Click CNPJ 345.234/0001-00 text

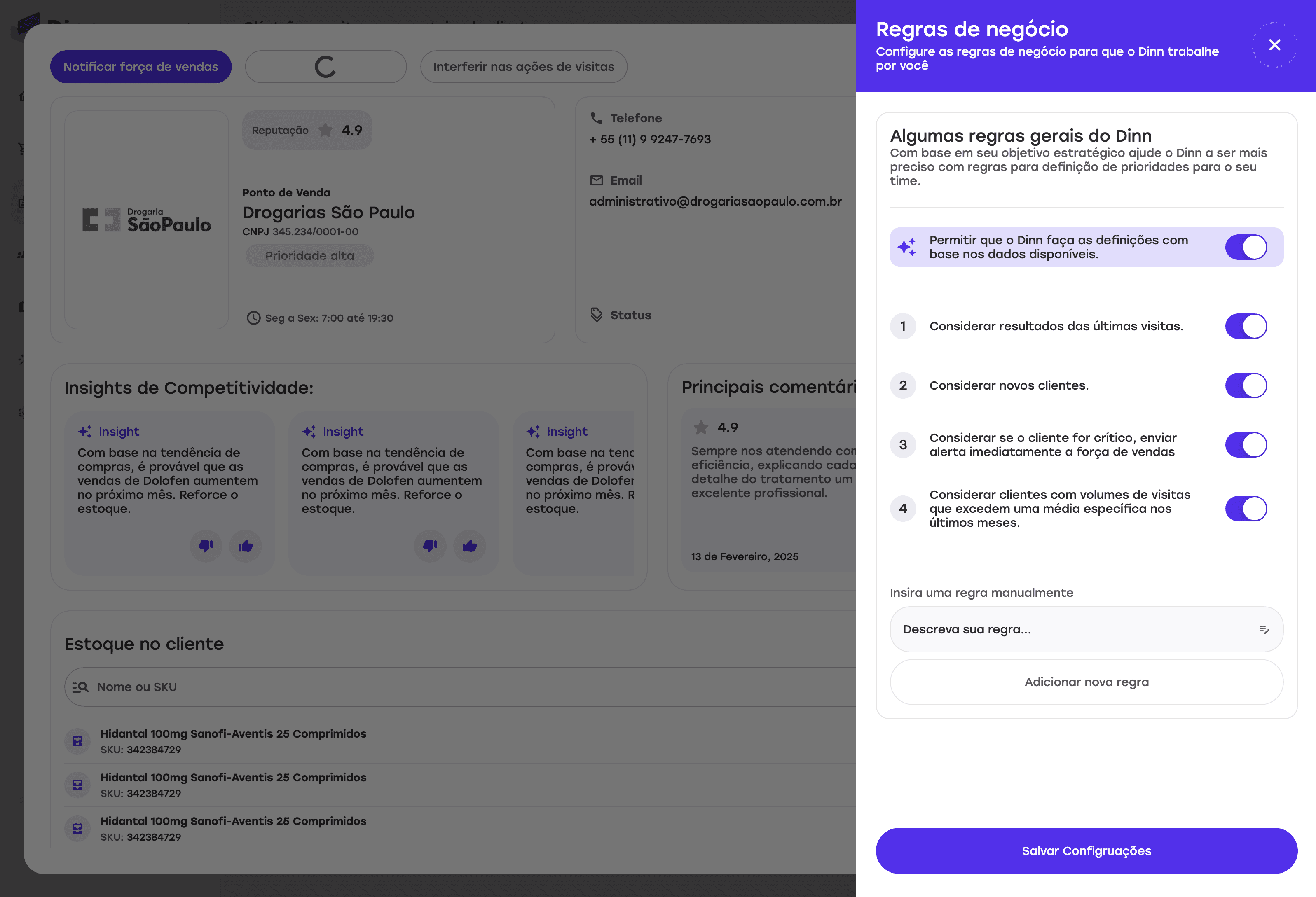[300, 231]
